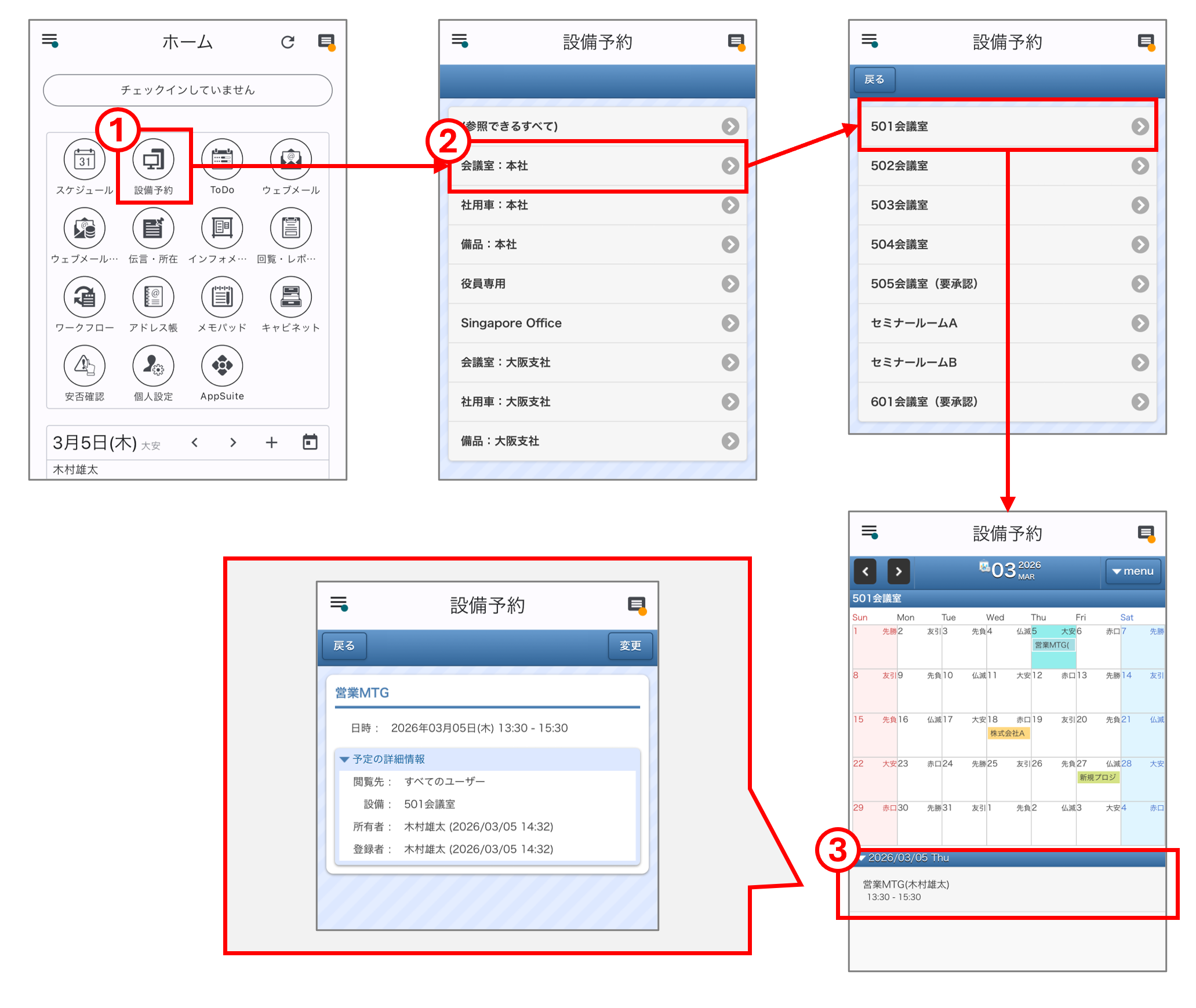The width and height of the screenshot is (1196, 1008).
Task: Open the Workflow icon
Action: coord(85,297)
